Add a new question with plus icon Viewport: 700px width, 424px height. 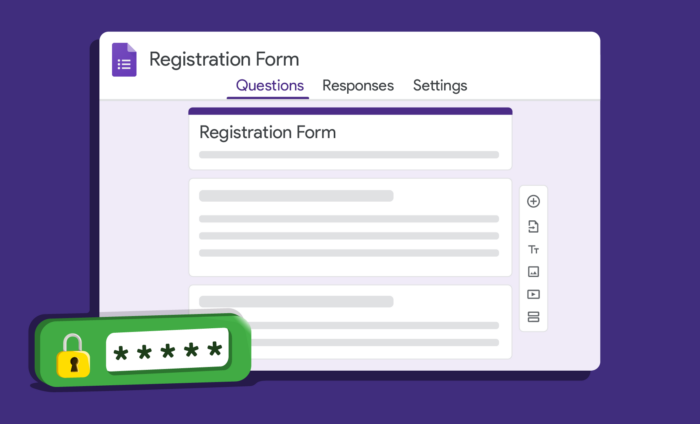click(533, 202)
